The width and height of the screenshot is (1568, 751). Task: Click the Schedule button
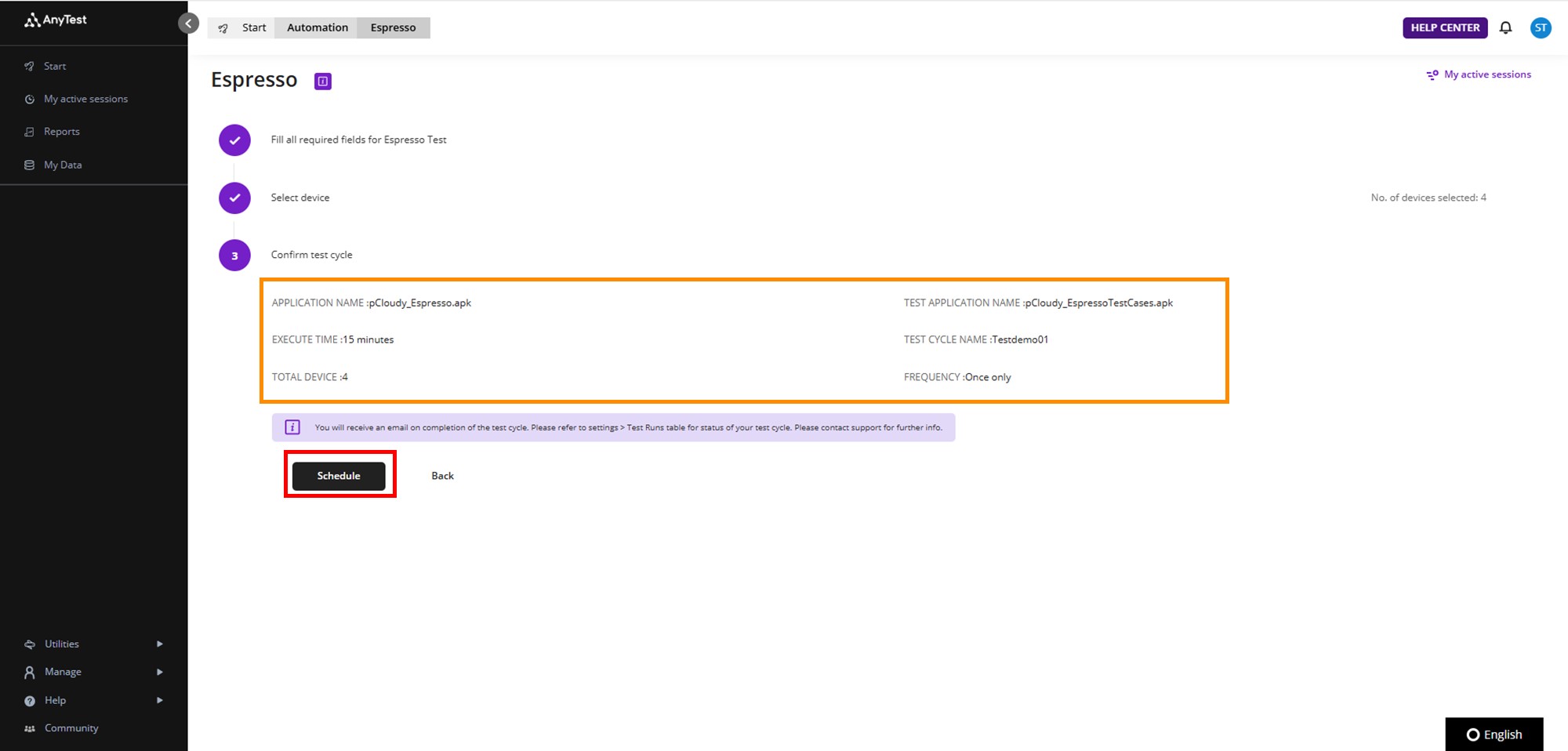[339, 476]
